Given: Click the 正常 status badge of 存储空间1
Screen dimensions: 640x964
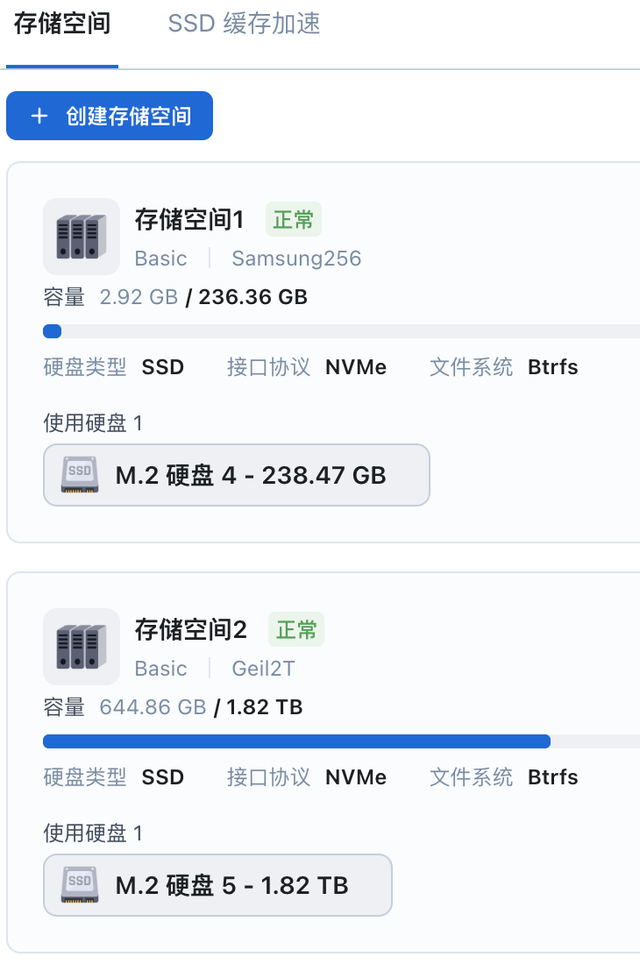Looking at the screenshot, I should tap(293, 219).
